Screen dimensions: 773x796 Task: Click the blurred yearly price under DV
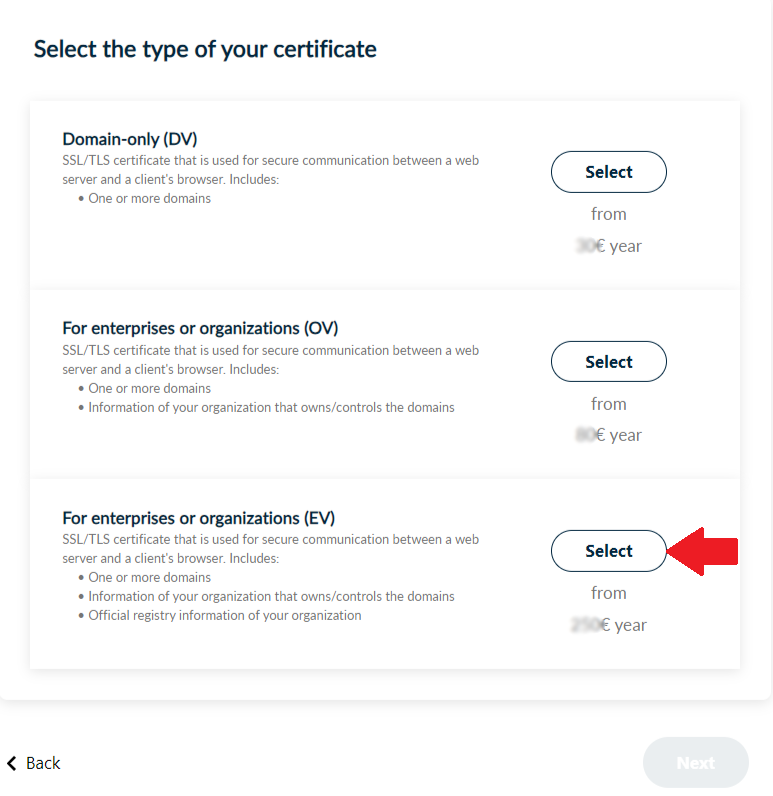point(609,246)
